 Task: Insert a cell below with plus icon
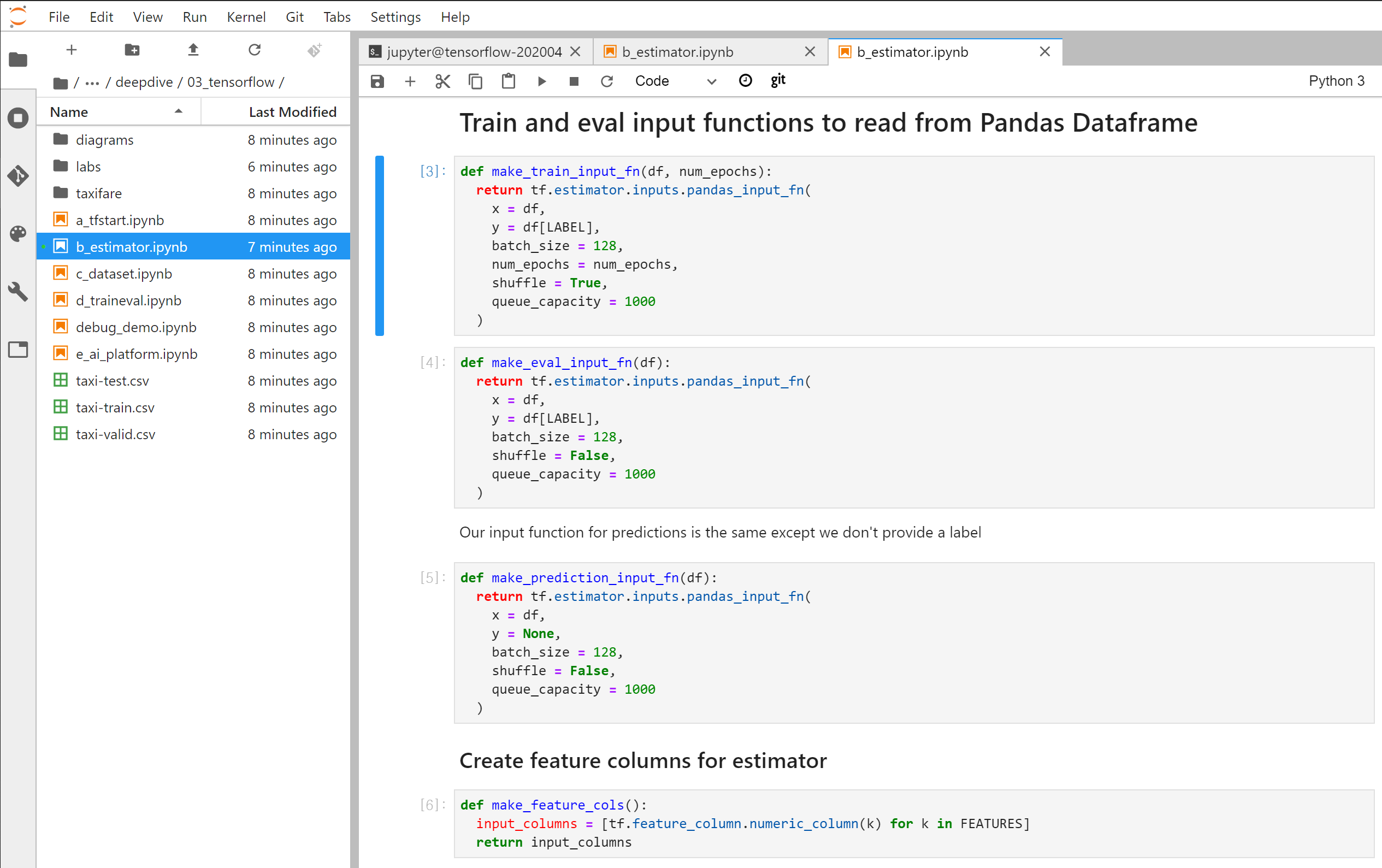[x=410, y=81]
